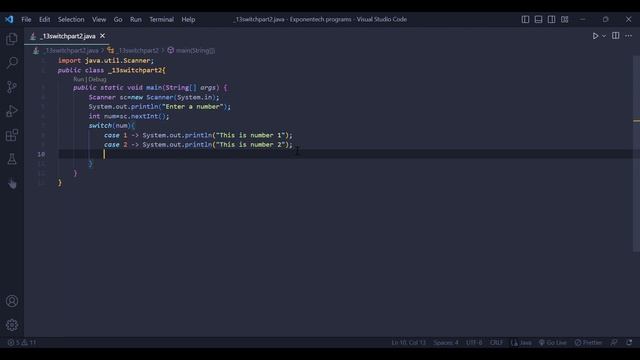Image resolution: width=640 pixels, height=360 pixels.
Task: Open the Explorer view in activity bar
Action: pyautogui.click(x=12, y=39)
